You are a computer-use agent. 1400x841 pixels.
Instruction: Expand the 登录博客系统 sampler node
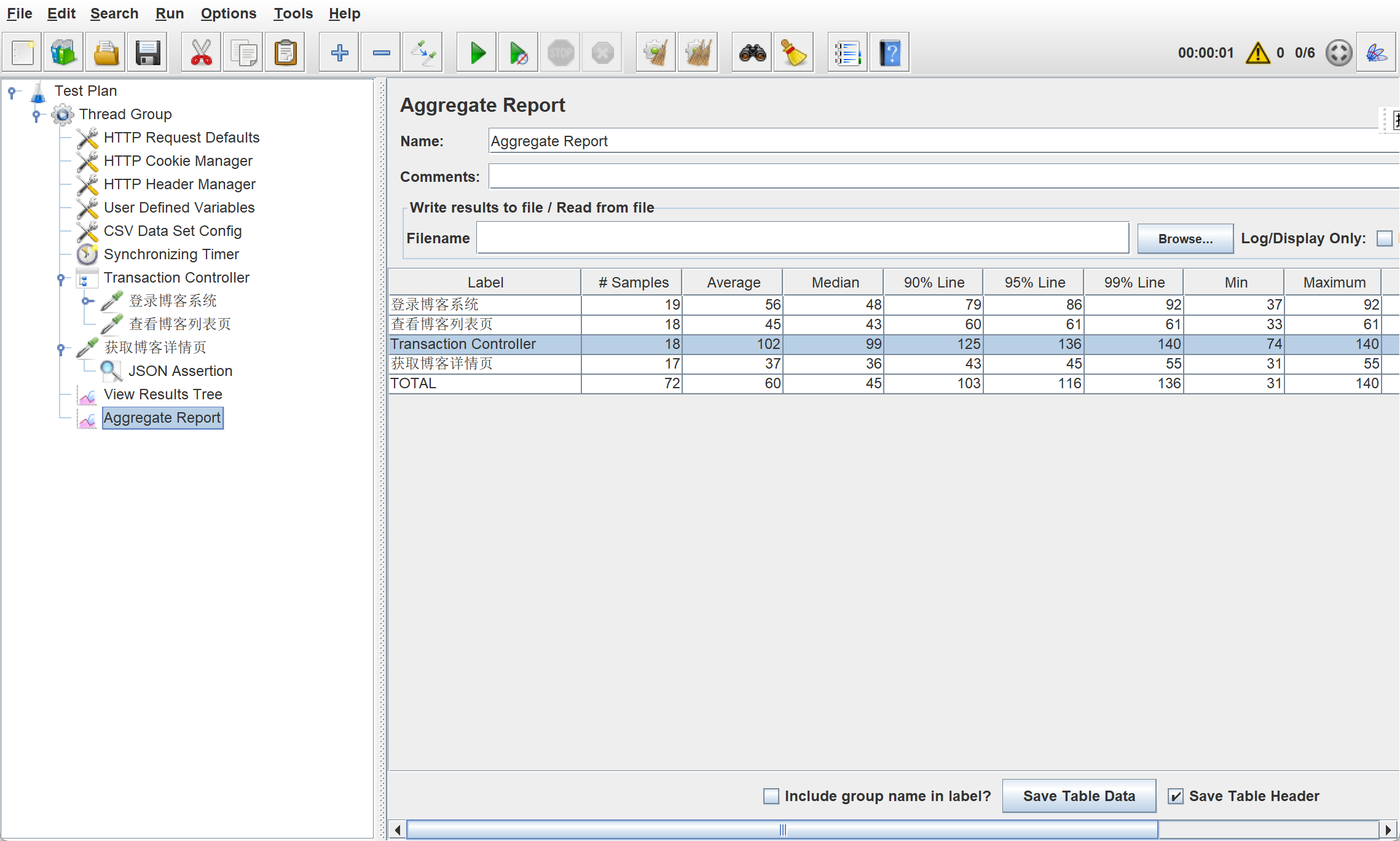[87, 301]
